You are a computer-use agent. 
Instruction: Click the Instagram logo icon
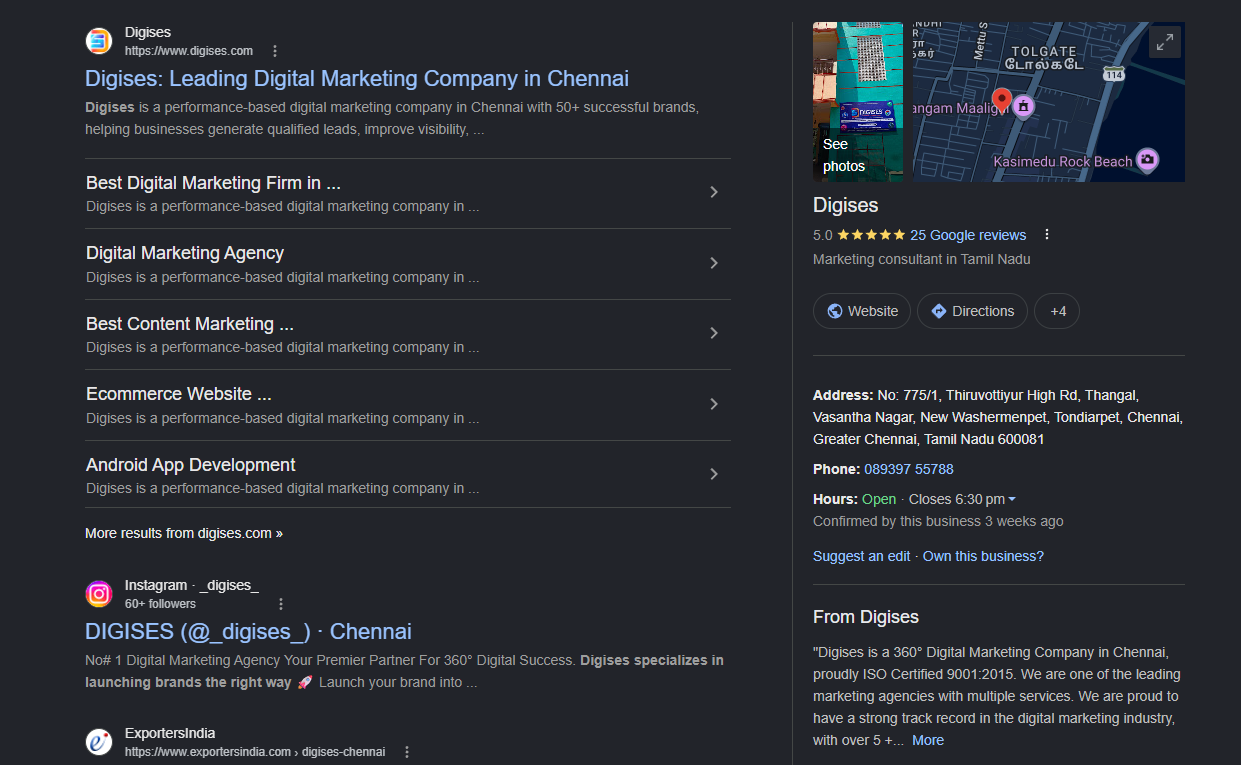pyautogui.click(x=99, y=594)
